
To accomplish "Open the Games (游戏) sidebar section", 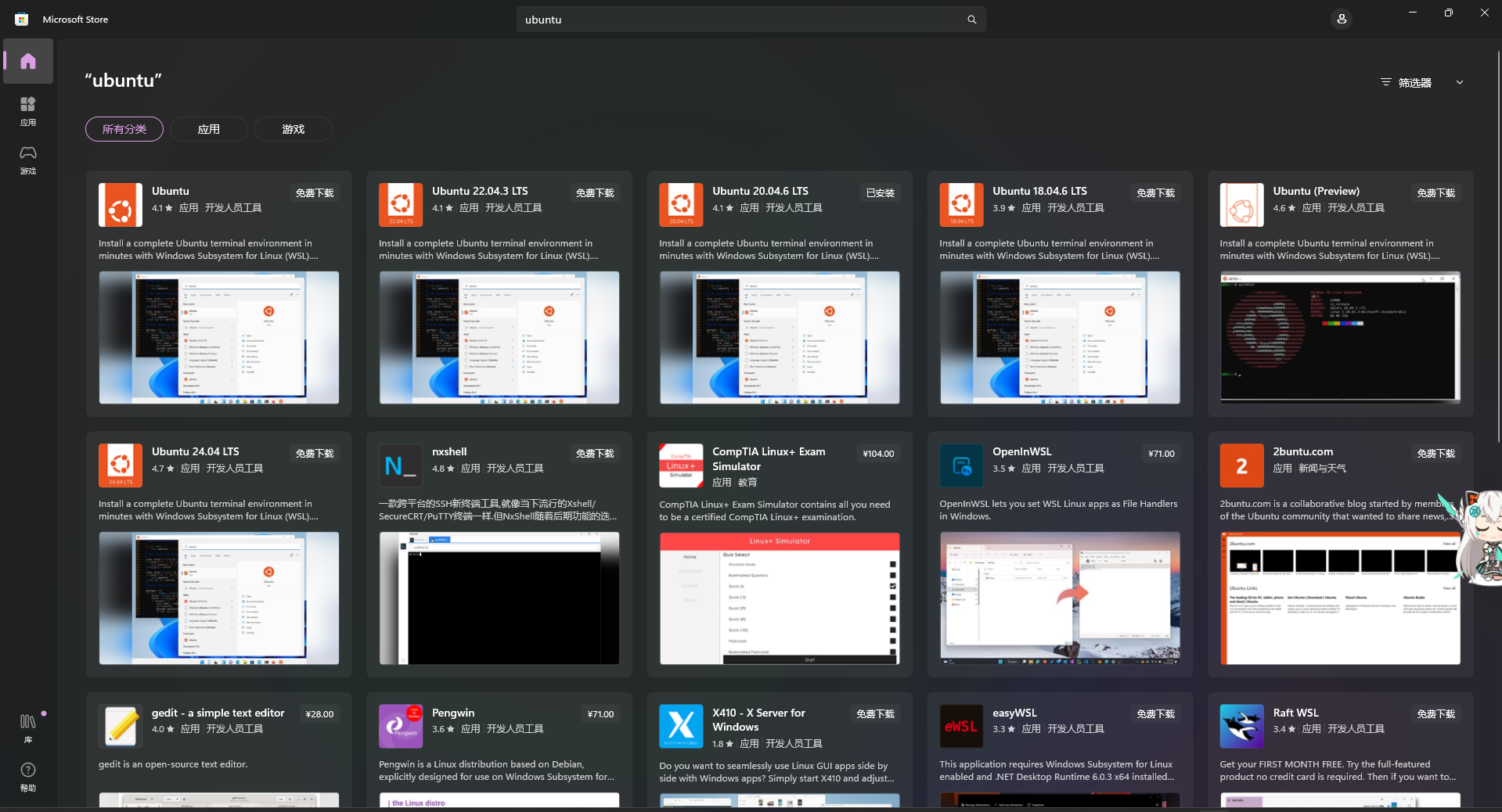I will click(x=28, y=159).
